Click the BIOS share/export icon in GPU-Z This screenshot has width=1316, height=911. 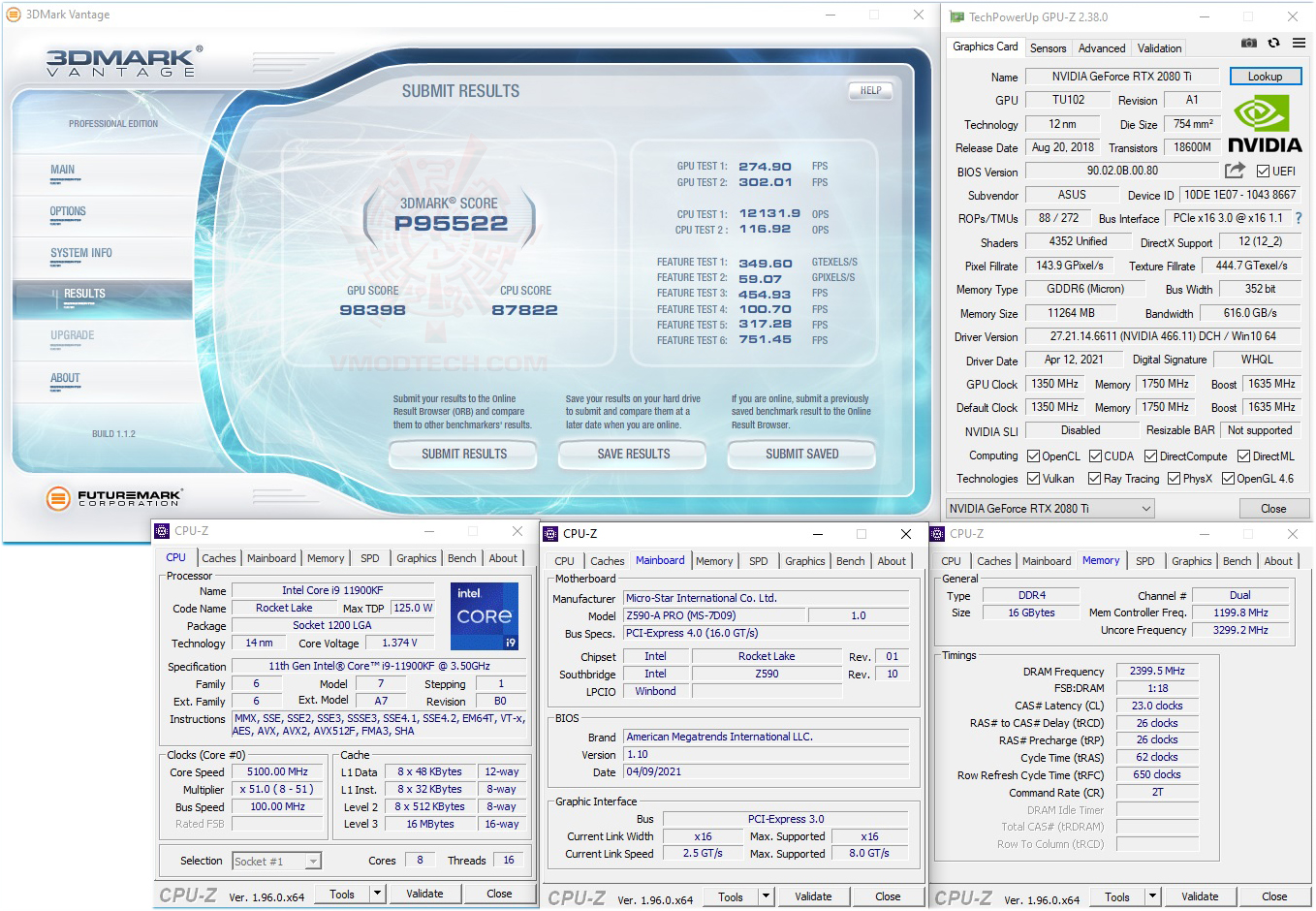[1235, 171]
